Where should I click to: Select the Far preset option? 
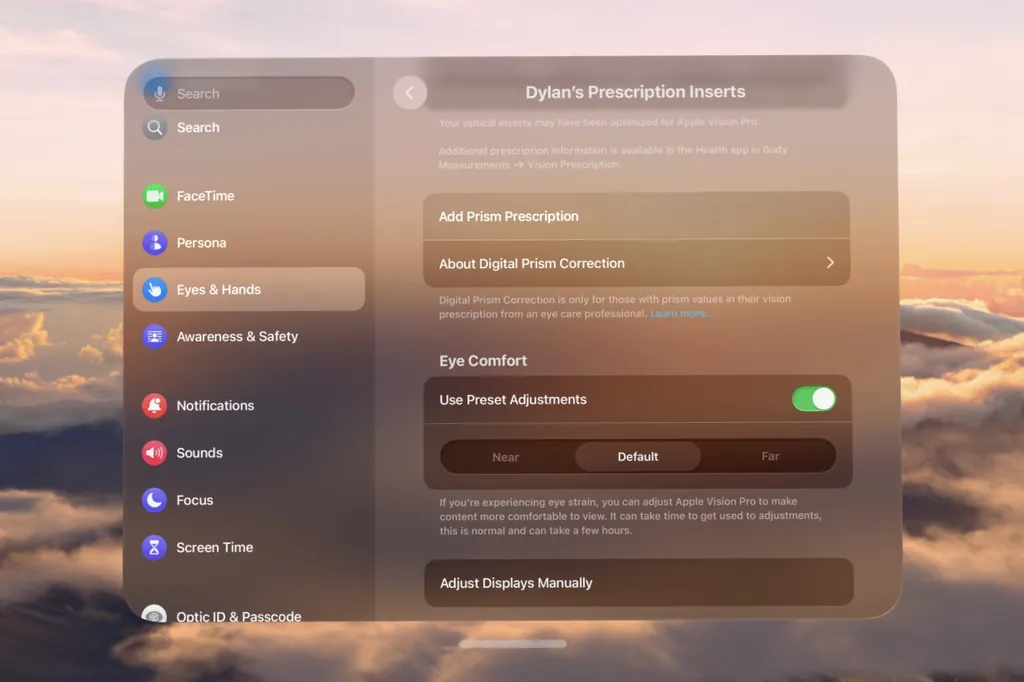click(x=770, y=457)
